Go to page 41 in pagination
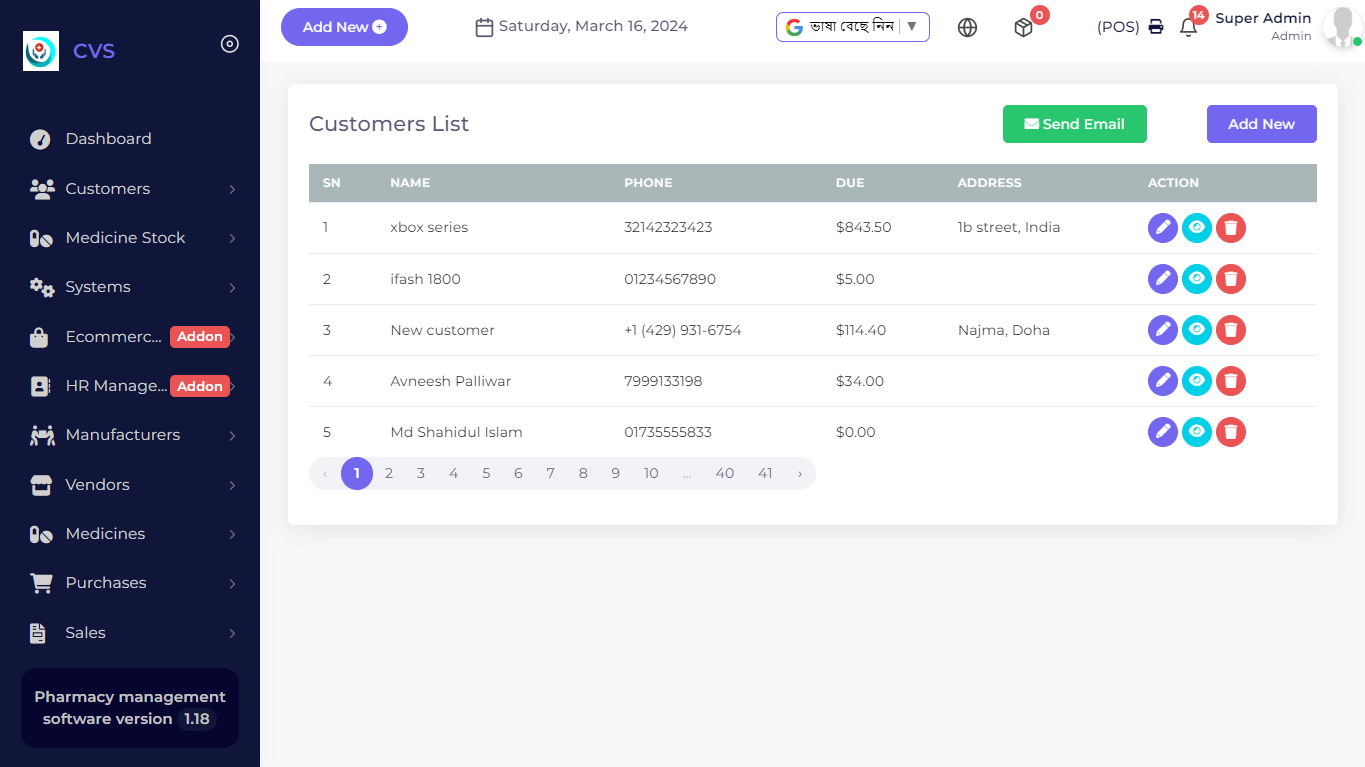 pyautogui.click(x=765, y=474)
